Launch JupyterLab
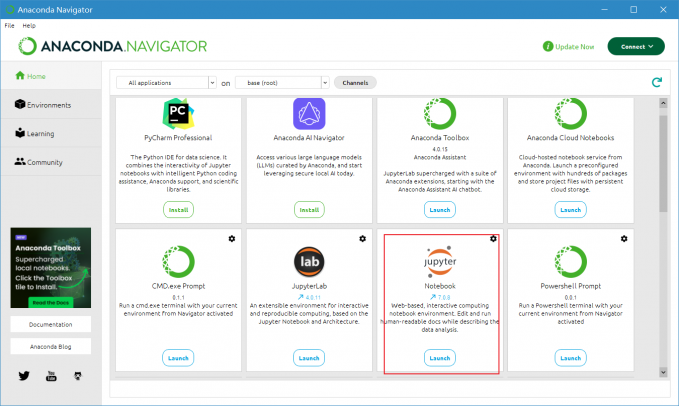 (309, 358)
